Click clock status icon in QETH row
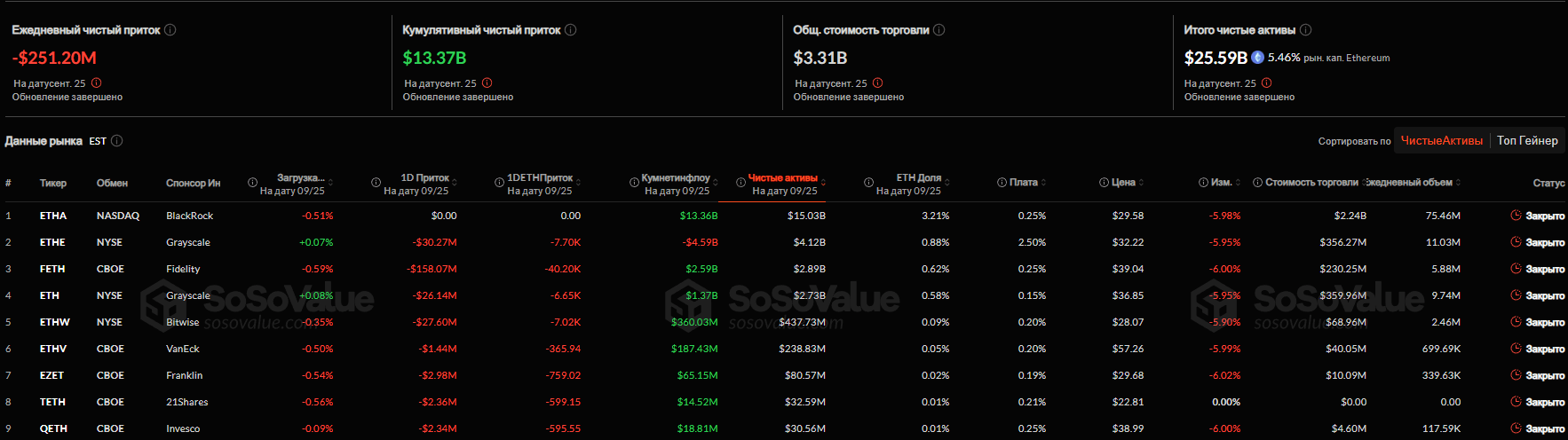Screen dimensions: 1568x440 [1516, 428]
